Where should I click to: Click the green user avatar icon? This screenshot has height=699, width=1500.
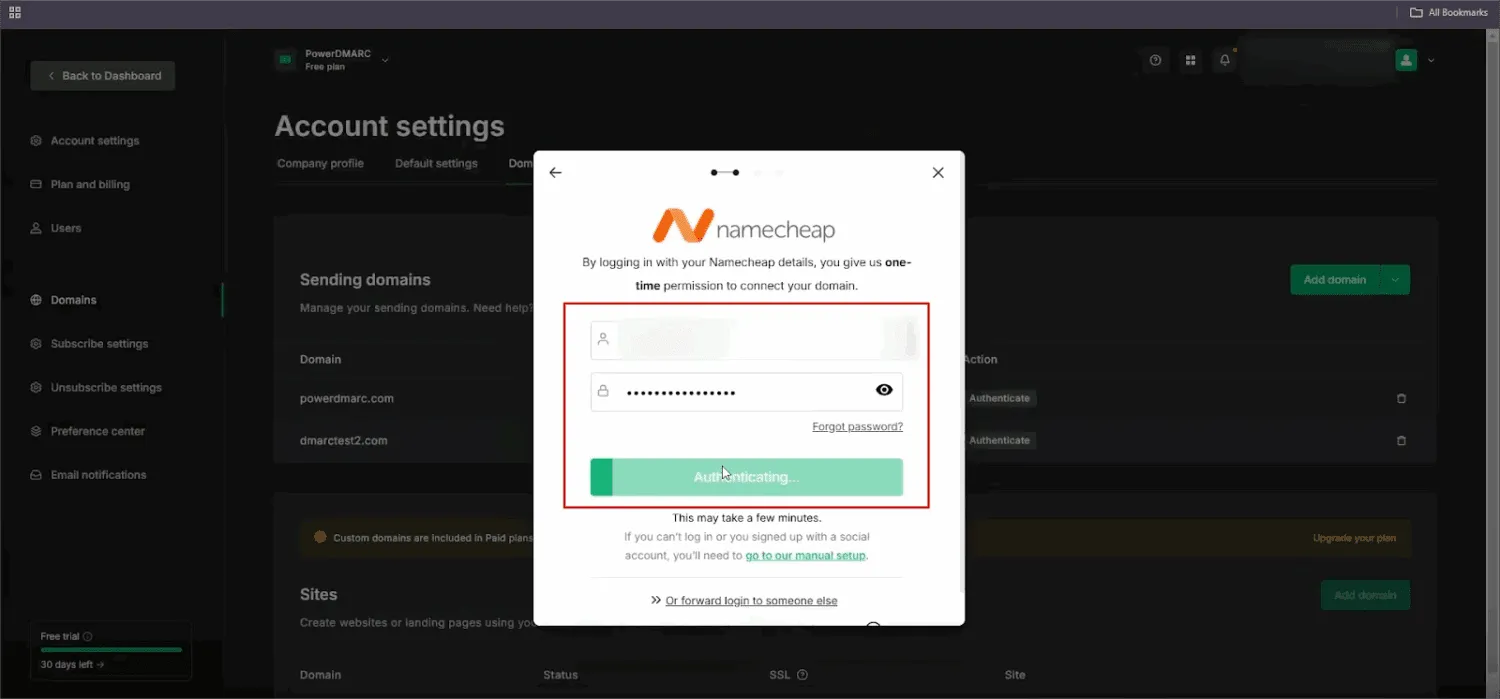pos(1406,61)
